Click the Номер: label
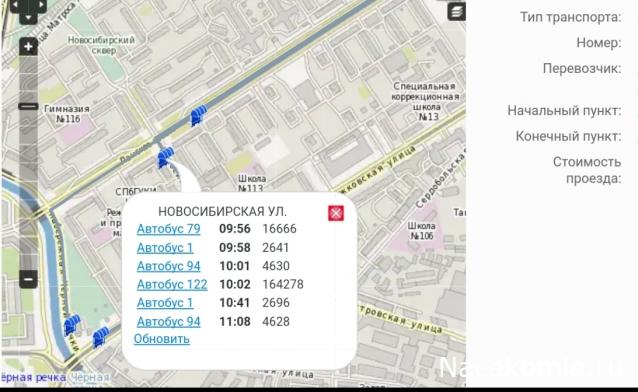This screenshot has height=392, width=638. [599, 43]
